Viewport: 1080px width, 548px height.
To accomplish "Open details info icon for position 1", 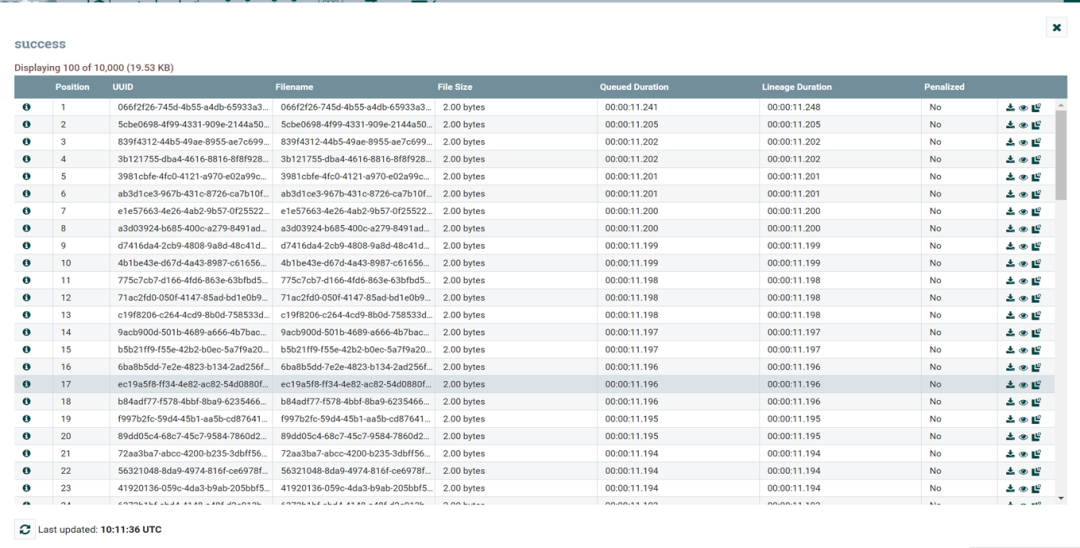I will 26,107.
